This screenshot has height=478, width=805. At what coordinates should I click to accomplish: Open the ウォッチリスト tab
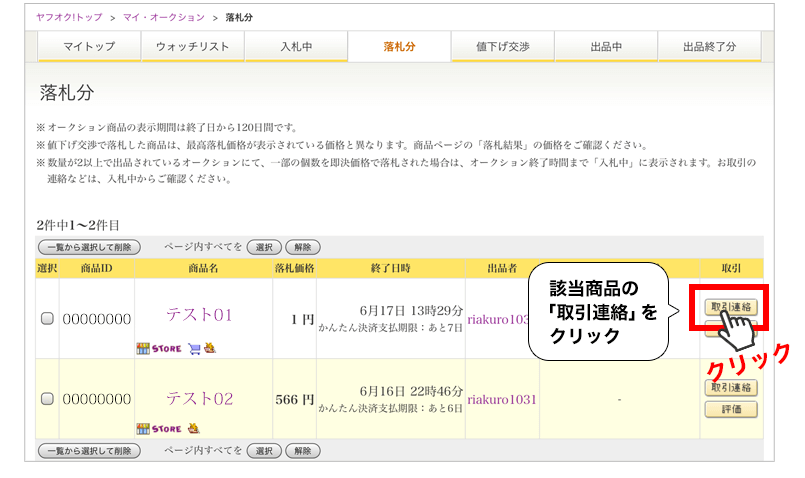coord(192,47)
